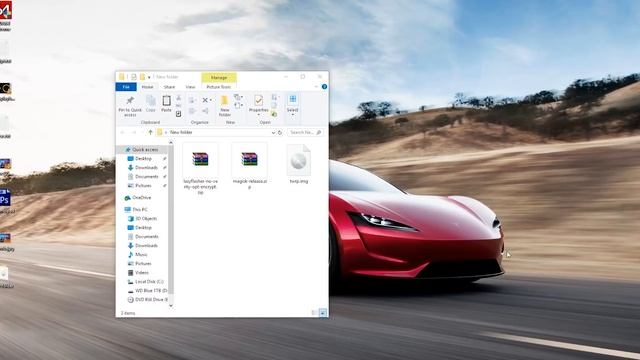Open Customize Quick Access Toolbar dropdown
Viewport: 640px width, 360px height.
(x=149, y=77)
